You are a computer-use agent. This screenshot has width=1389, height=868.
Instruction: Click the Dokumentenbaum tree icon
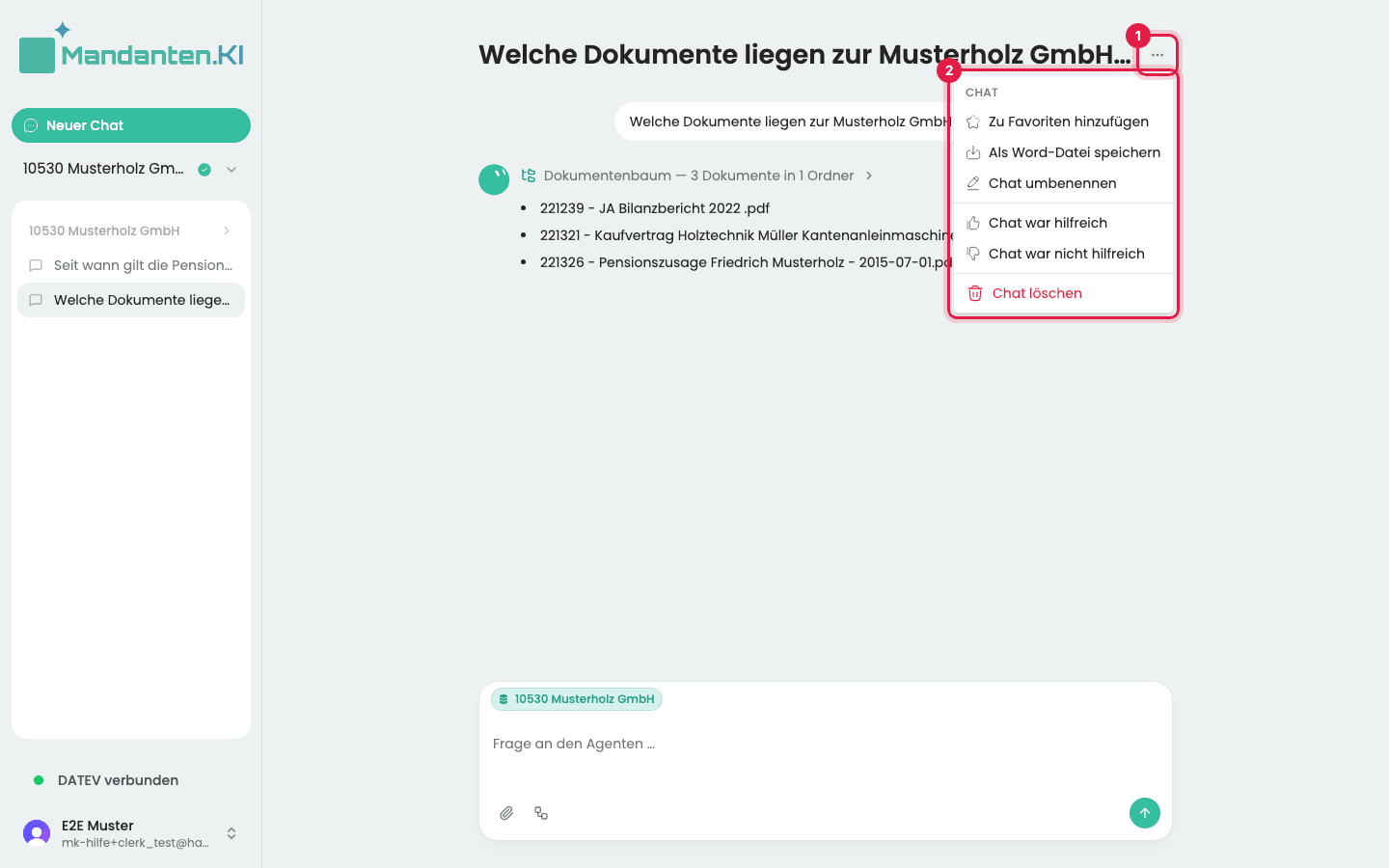click(x=529, y=176)
